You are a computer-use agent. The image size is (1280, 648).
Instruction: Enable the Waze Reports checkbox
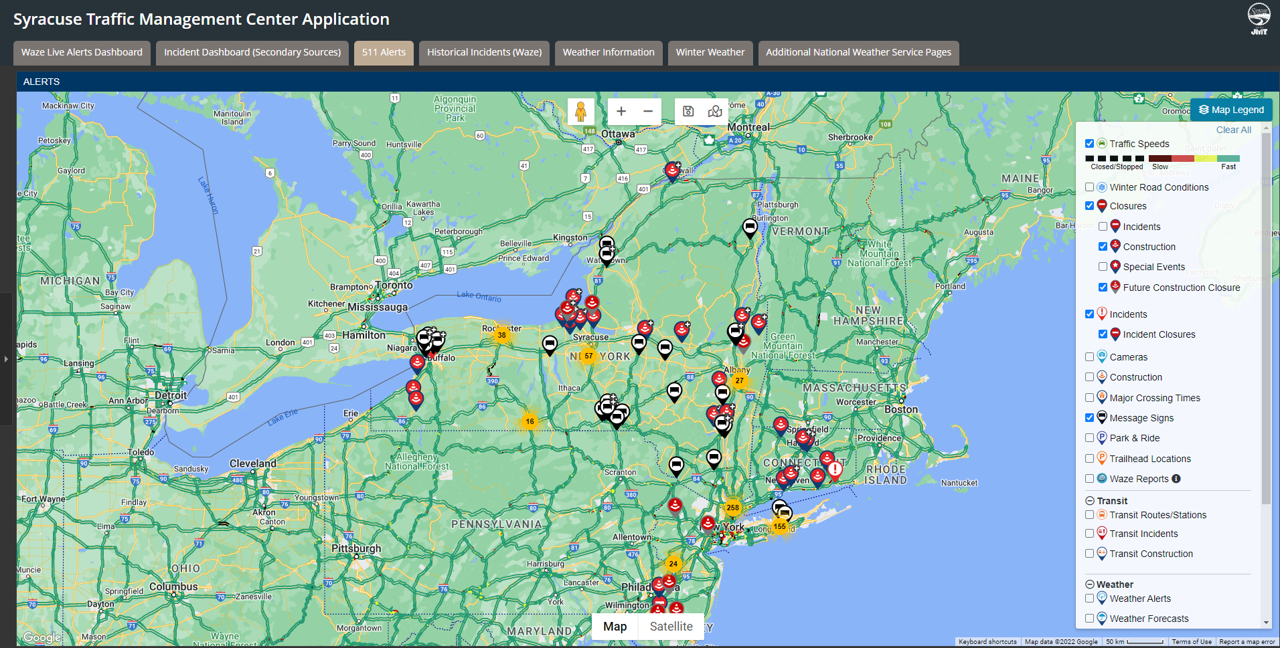[x=1090, y=479]
